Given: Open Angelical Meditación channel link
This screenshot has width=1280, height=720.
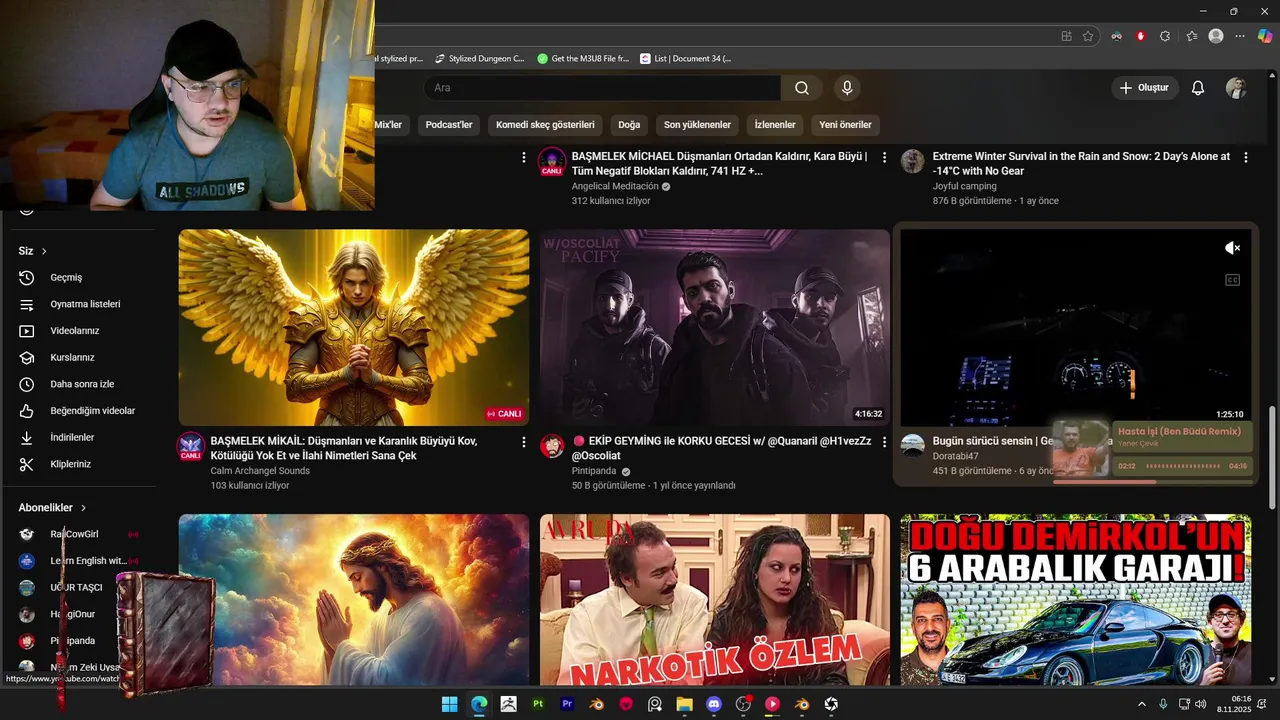Looking at the screenshot, I should [x=615, y=186].
